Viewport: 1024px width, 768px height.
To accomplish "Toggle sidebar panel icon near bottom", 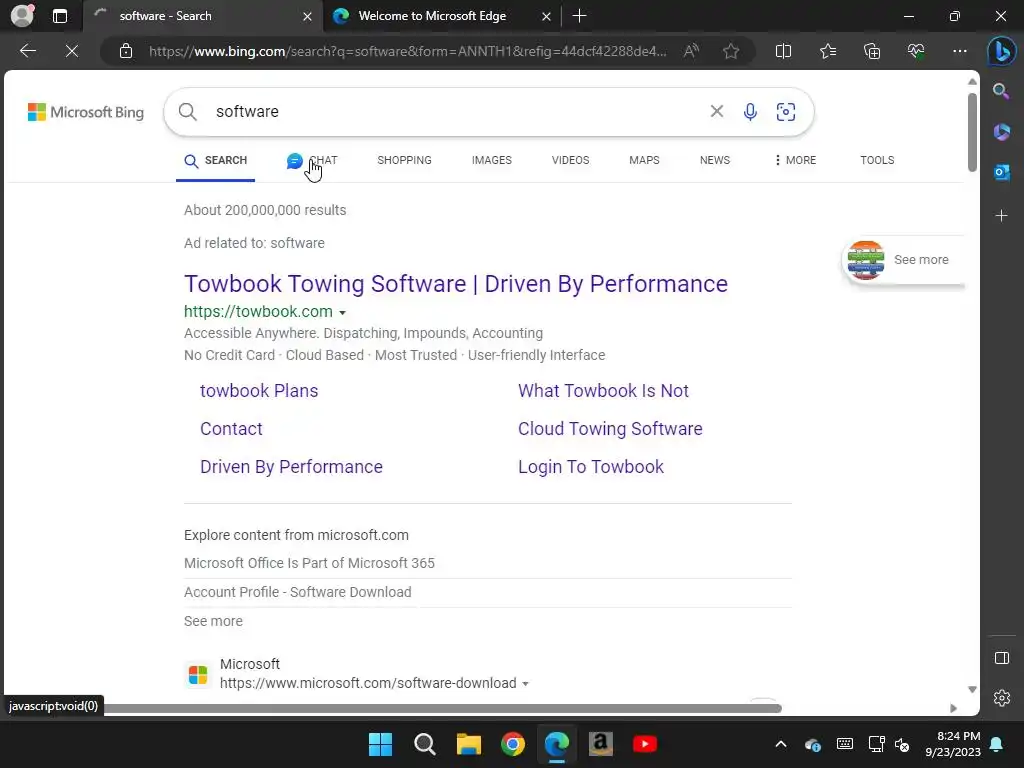I will [x=1001, y=658].
